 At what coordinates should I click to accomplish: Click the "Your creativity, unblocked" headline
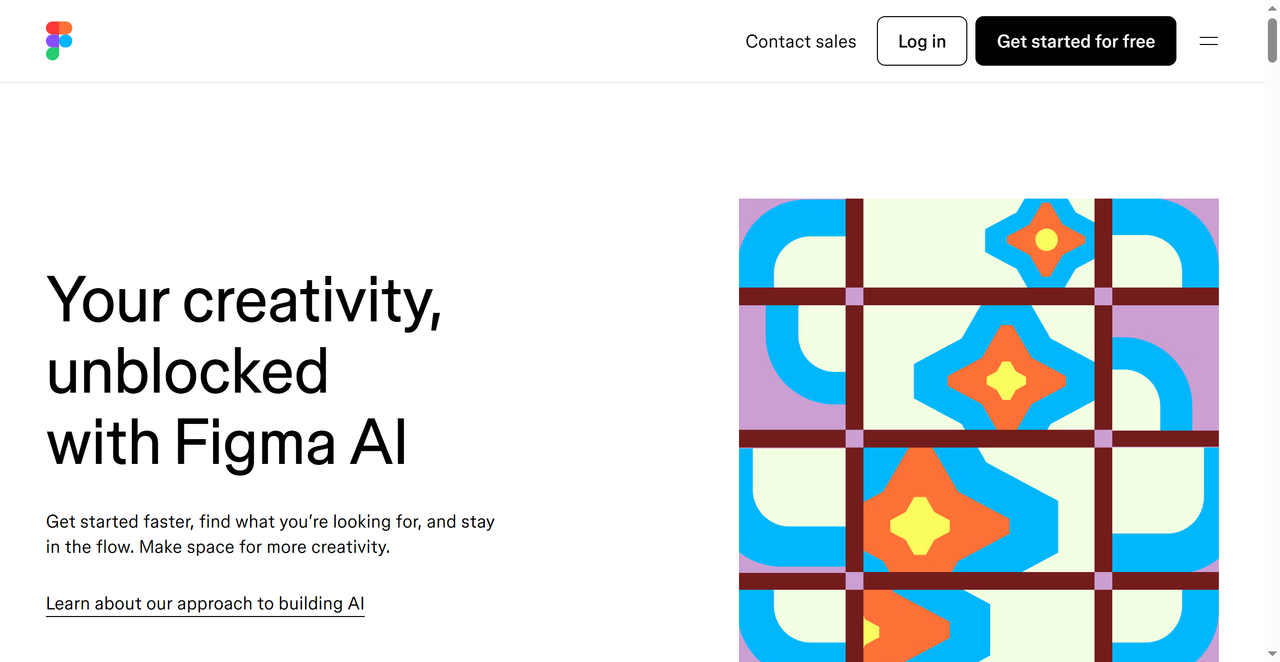244,335
